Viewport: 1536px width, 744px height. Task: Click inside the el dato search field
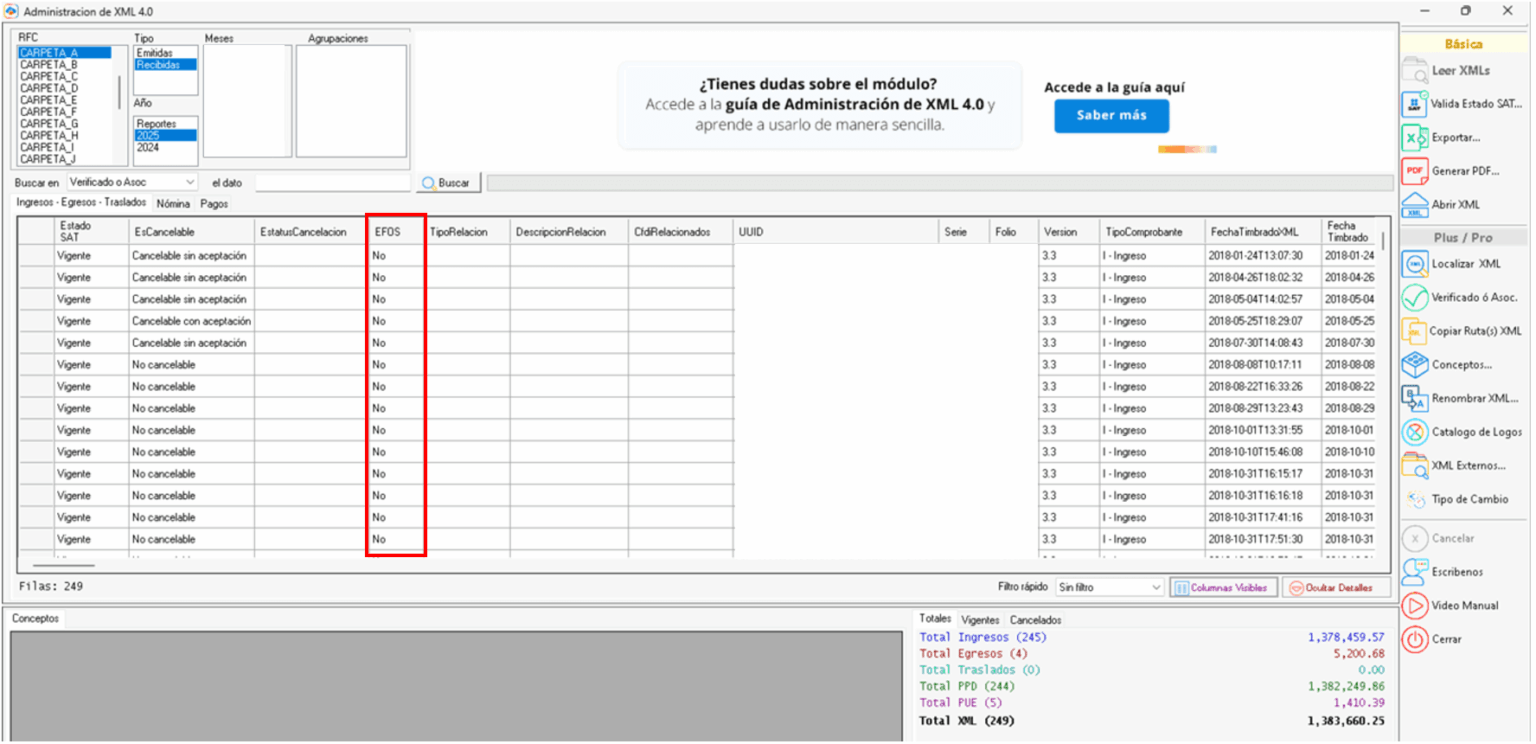333,182
